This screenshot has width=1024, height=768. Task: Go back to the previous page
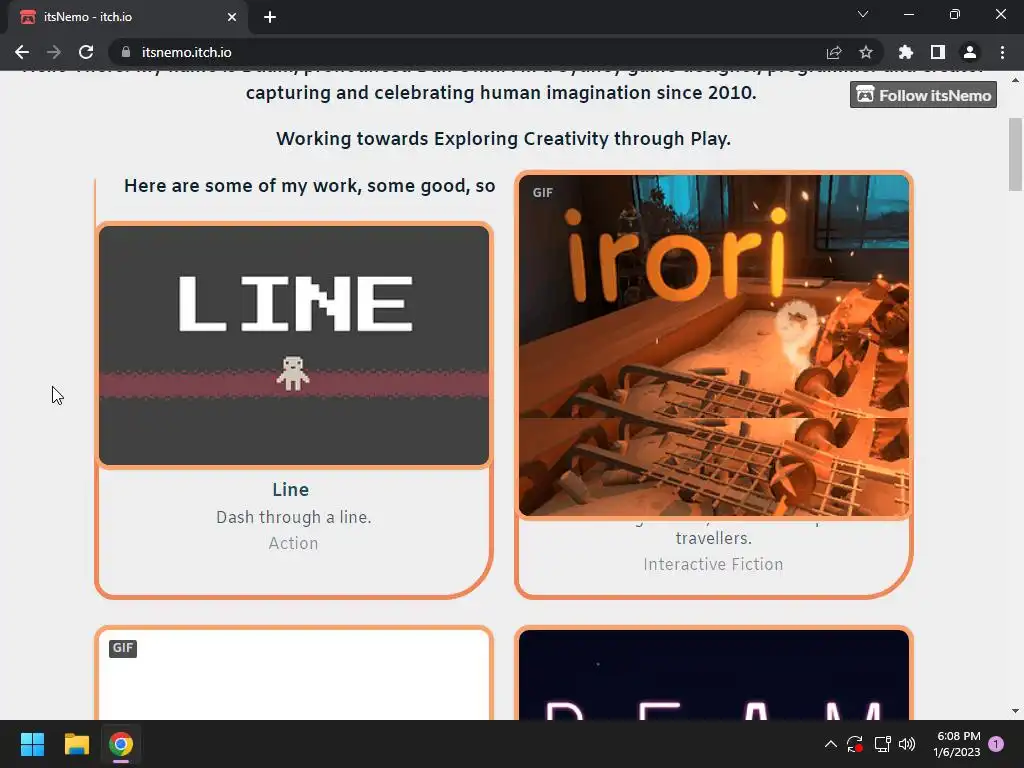[22, 52]
